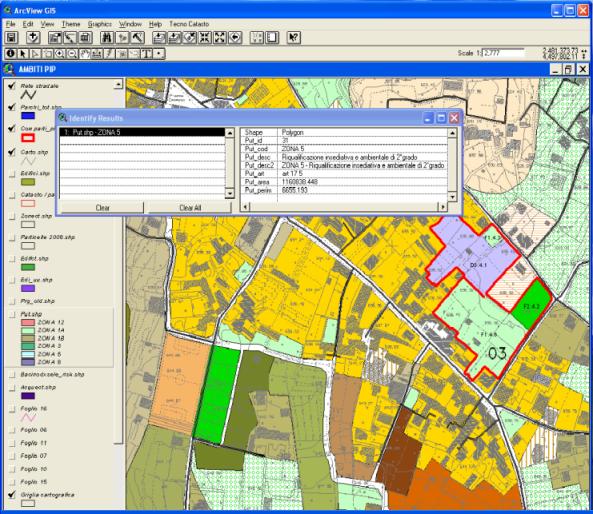The image size is (593, 514).
Task: Click the Put_art value art 17.5
Action: tap(292, 173)
